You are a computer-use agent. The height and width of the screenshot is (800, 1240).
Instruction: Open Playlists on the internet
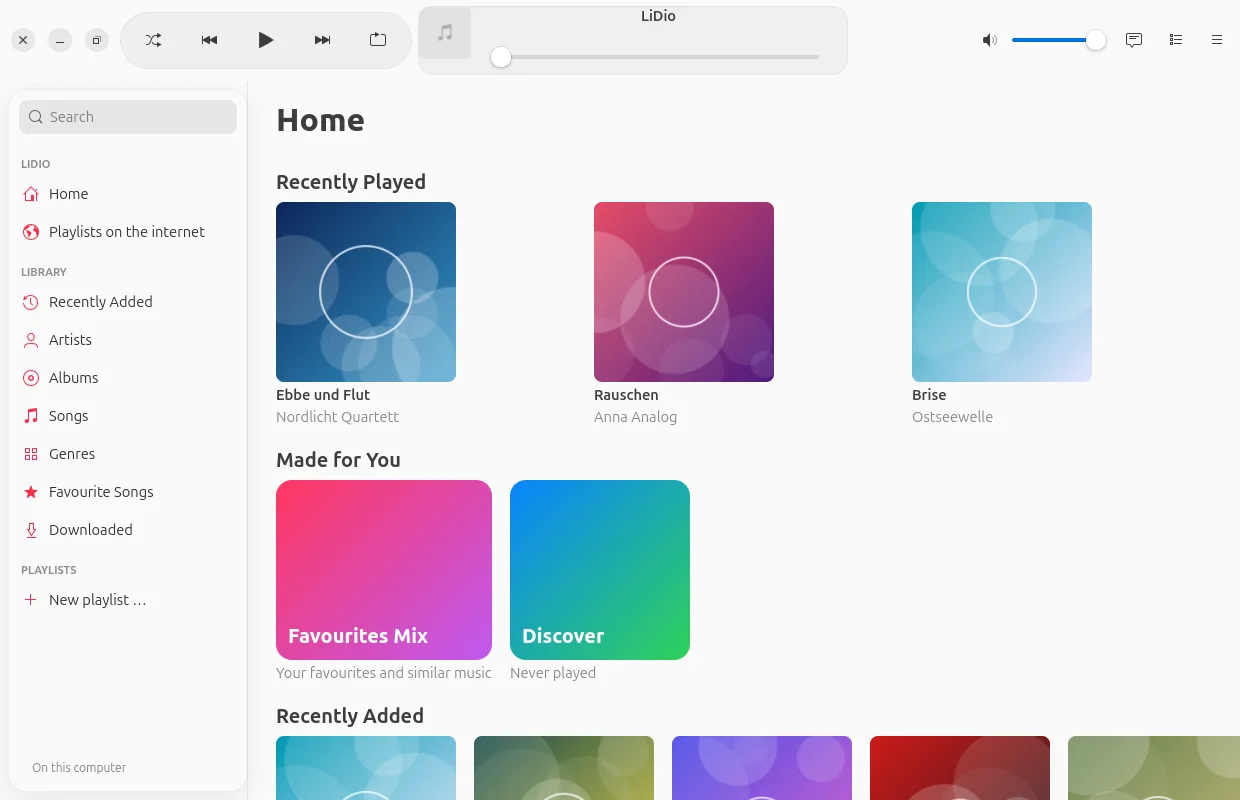128,232
